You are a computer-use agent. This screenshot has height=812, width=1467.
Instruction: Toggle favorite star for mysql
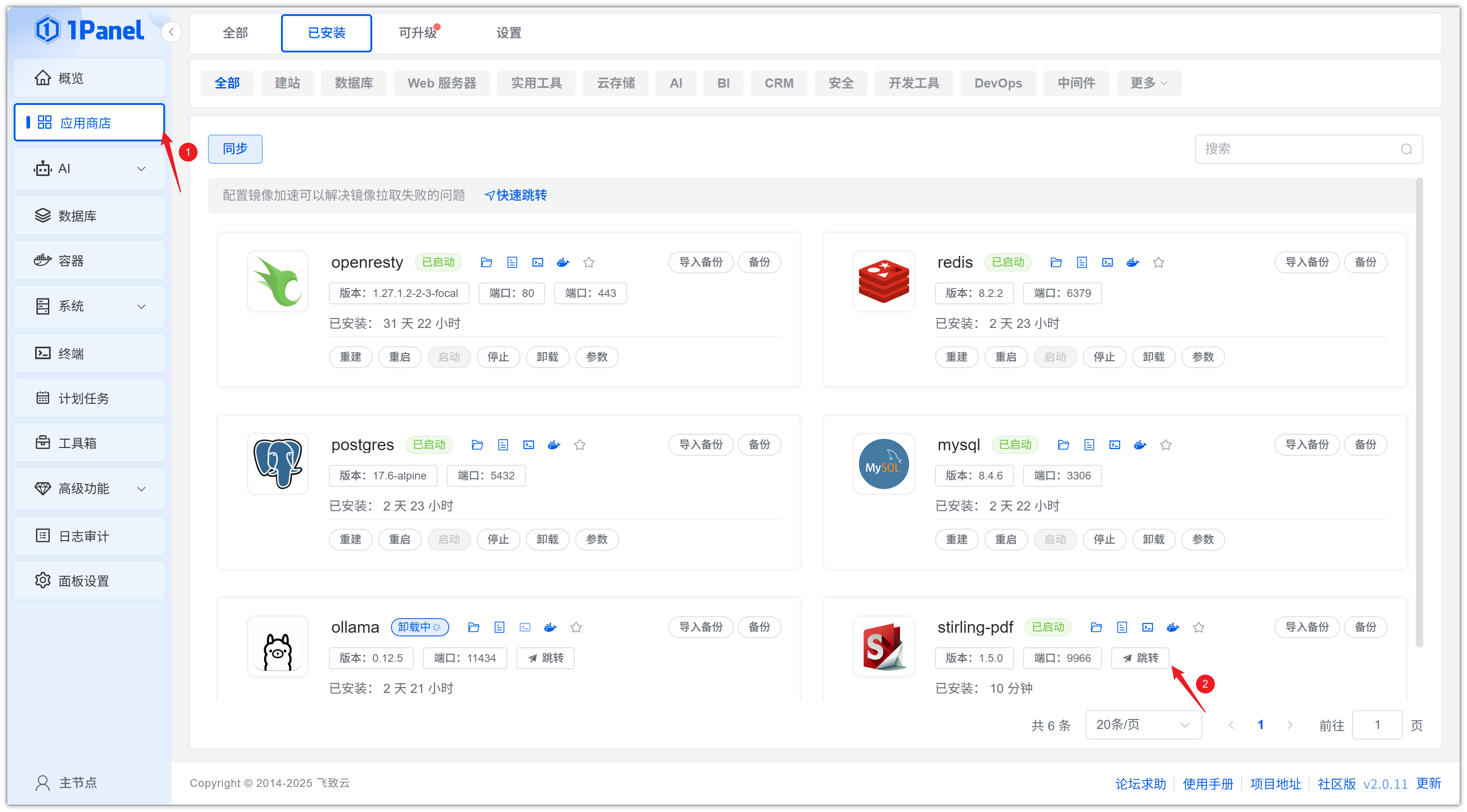click(x=1165, y=444)
